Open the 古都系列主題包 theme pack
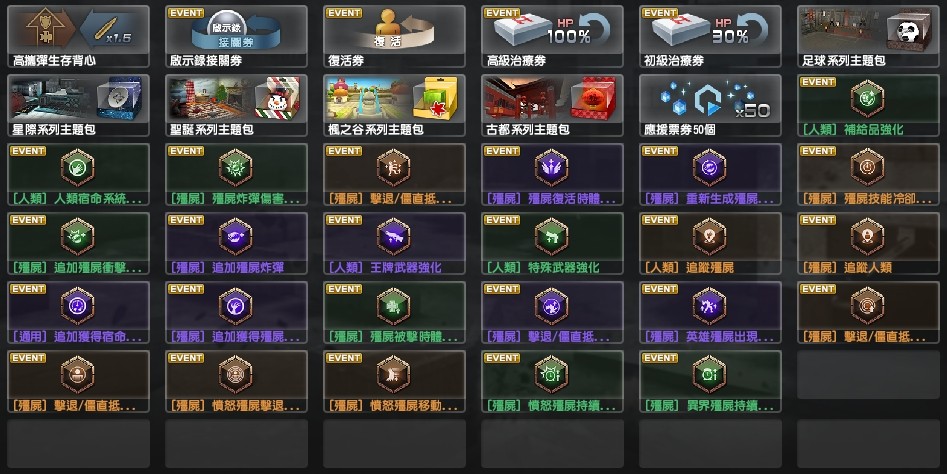This screenshot has width=947, height=474. (552, 105)
